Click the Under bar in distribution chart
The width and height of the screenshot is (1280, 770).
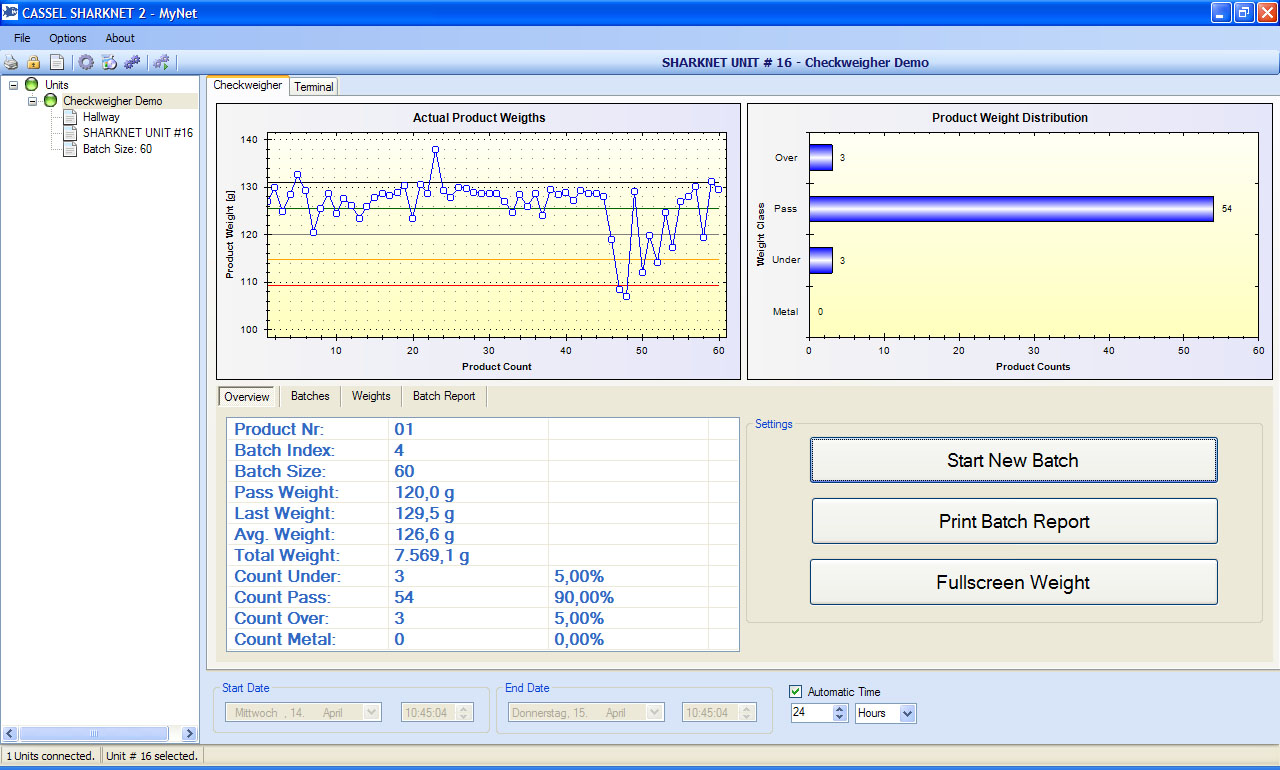click(821, 260)
